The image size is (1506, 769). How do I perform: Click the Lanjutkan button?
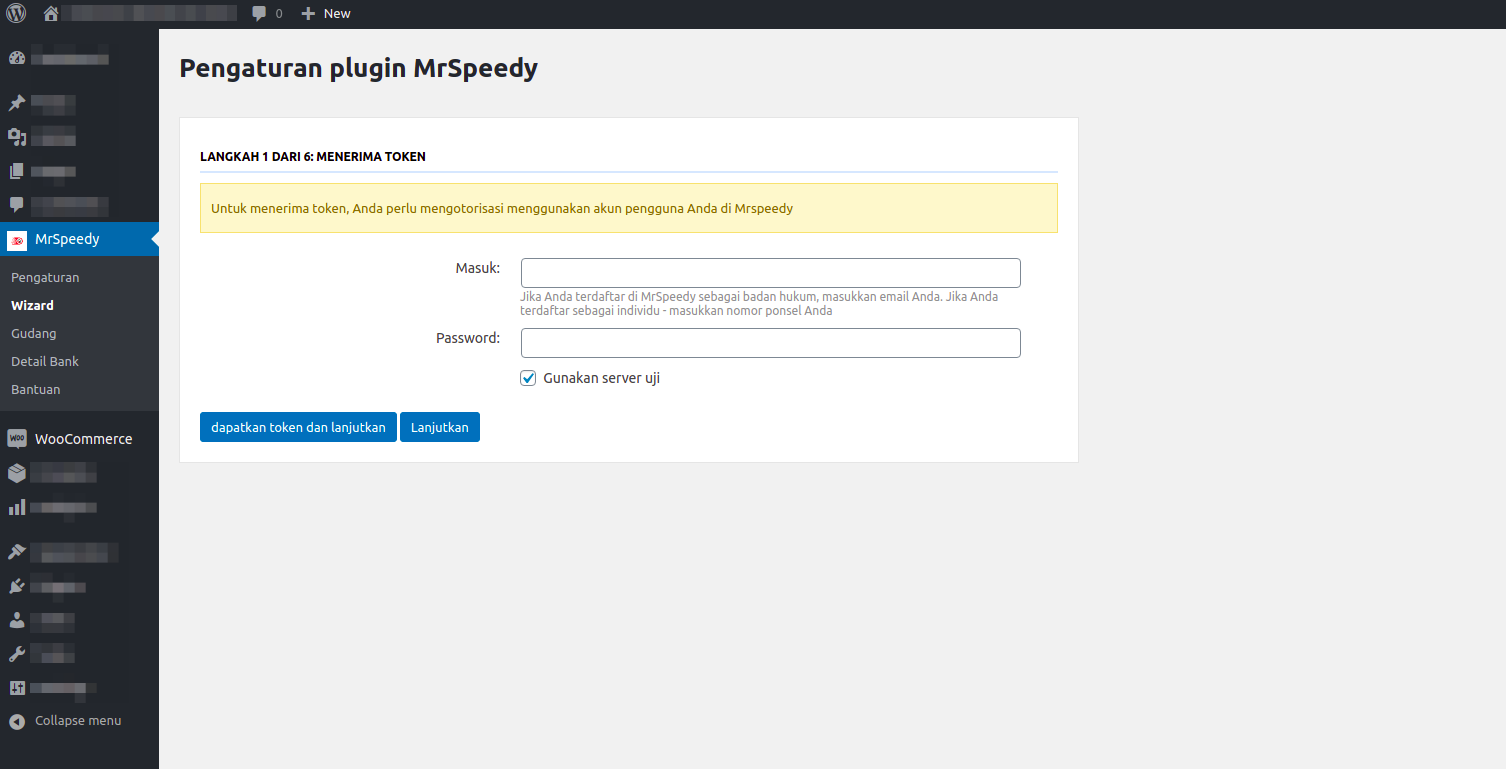tap(440, 427)
